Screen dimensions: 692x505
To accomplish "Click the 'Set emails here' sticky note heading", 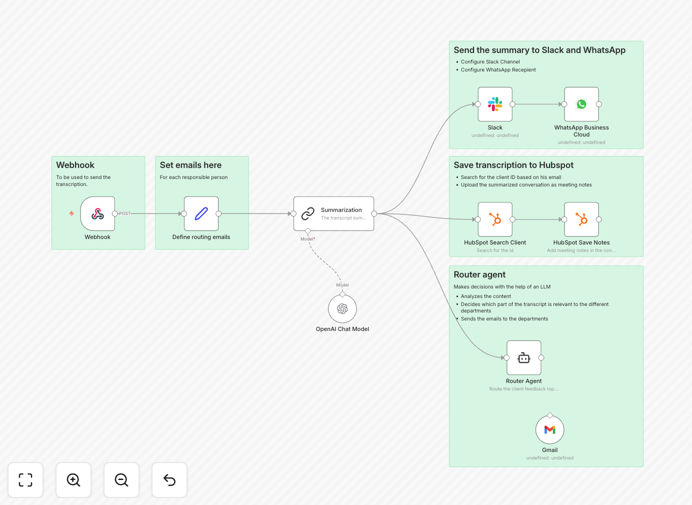I will (191, 165).
